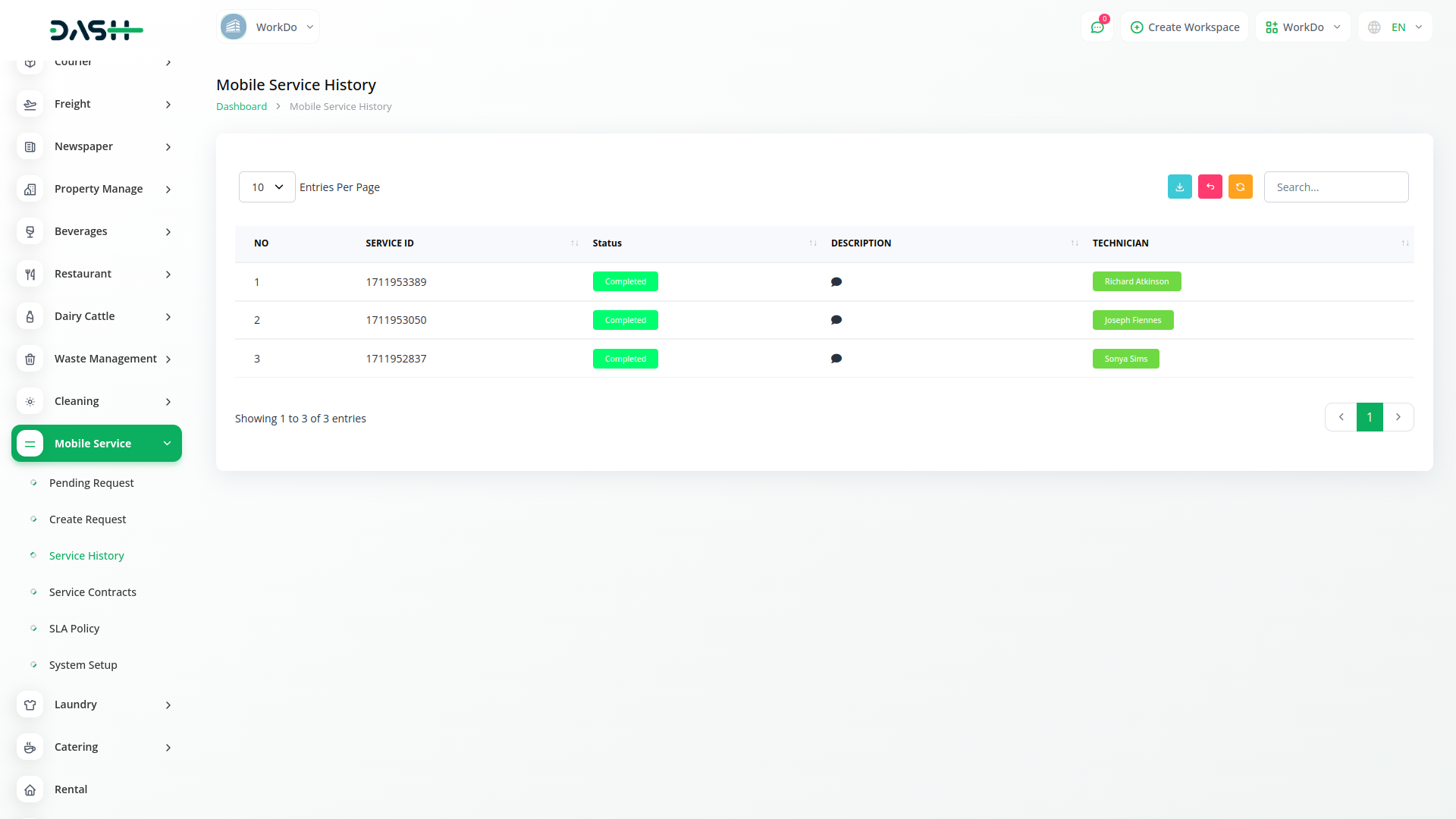This screenshot has width=1456, height=819.
Task: Click the Waste Management trash icon
Action: tap(30, 359)
